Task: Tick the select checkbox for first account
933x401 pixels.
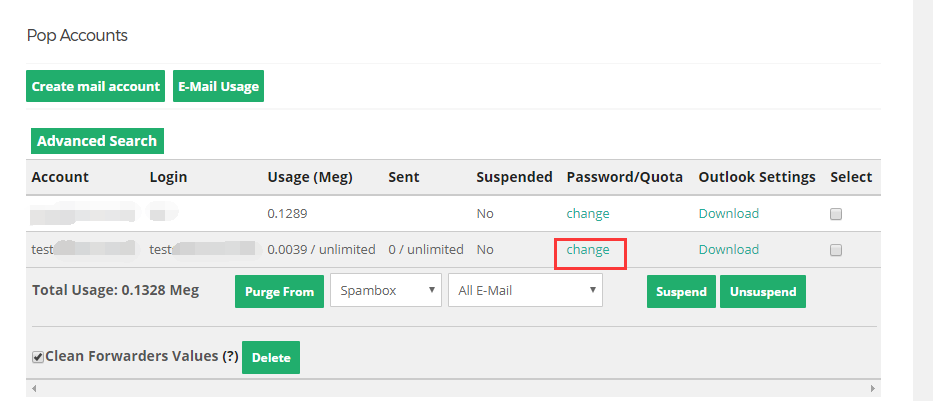Action: (836, 214)
